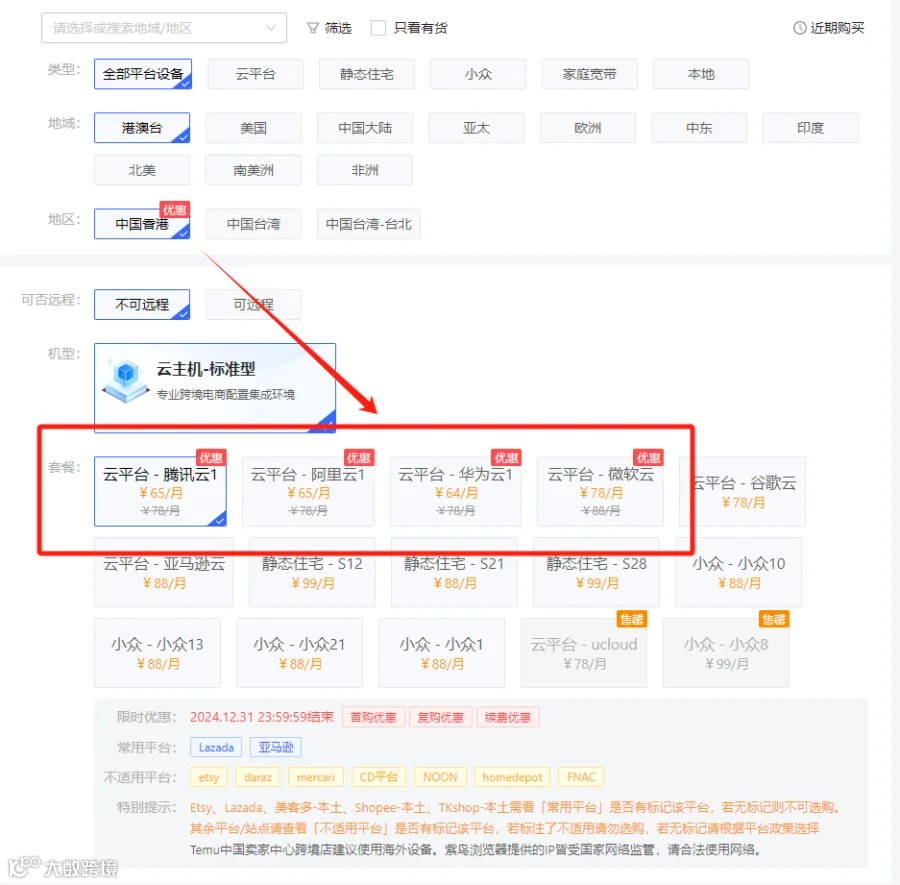Enable the 只看有货 checkbox
This screenshot has height=885, width=900.
click(378, 28)
